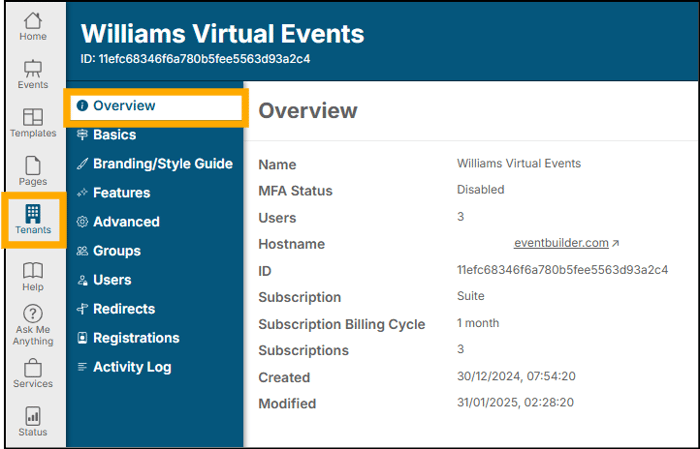
Task: Open the Services bag icon
Action: [x=33, y=368]
